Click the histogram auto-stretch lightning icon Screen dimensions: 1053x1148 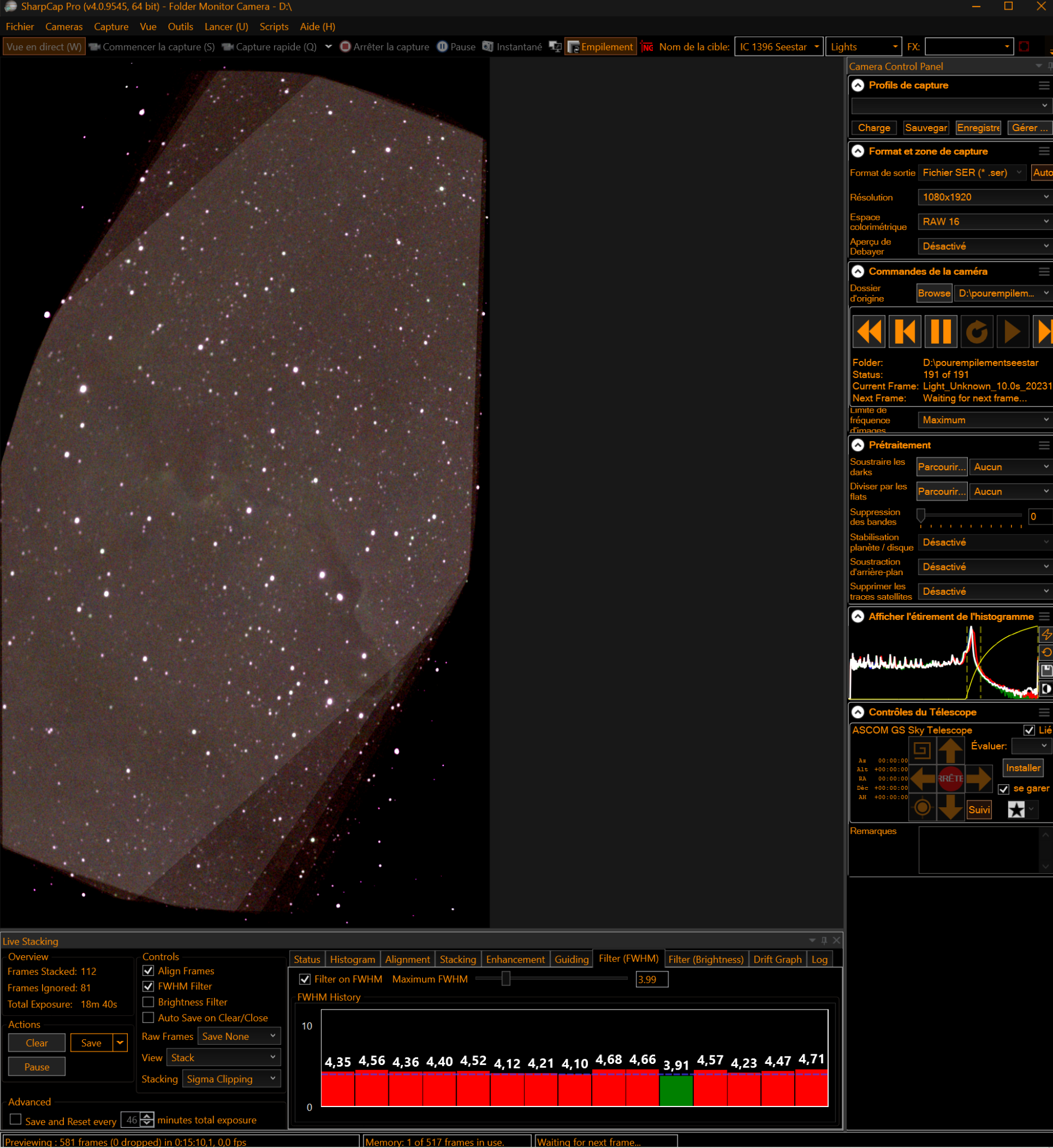coord(1046,635)
